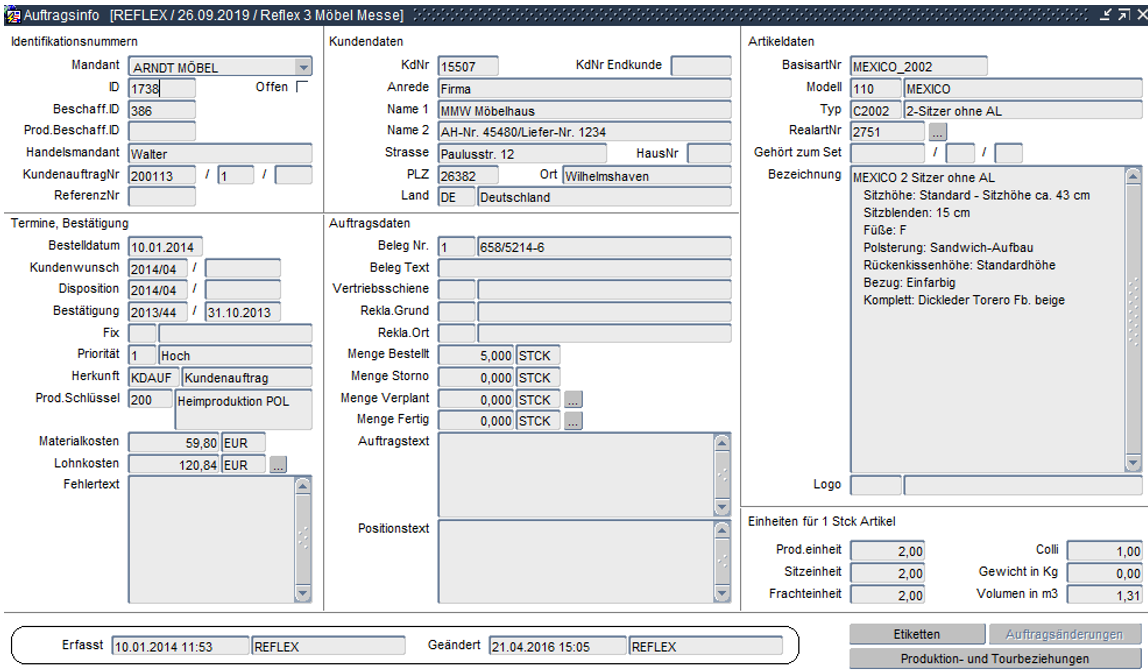The height and width of the screenshot is (672, 1148).
Task: Click the Fehlertext scrollbar down arrow
Action: click(304, 594)
